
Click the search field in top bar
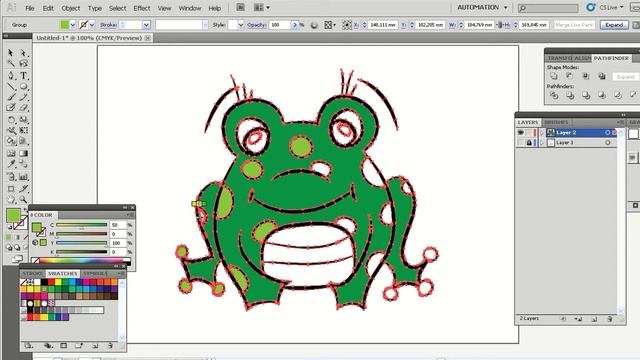click(x=548, y=8)
